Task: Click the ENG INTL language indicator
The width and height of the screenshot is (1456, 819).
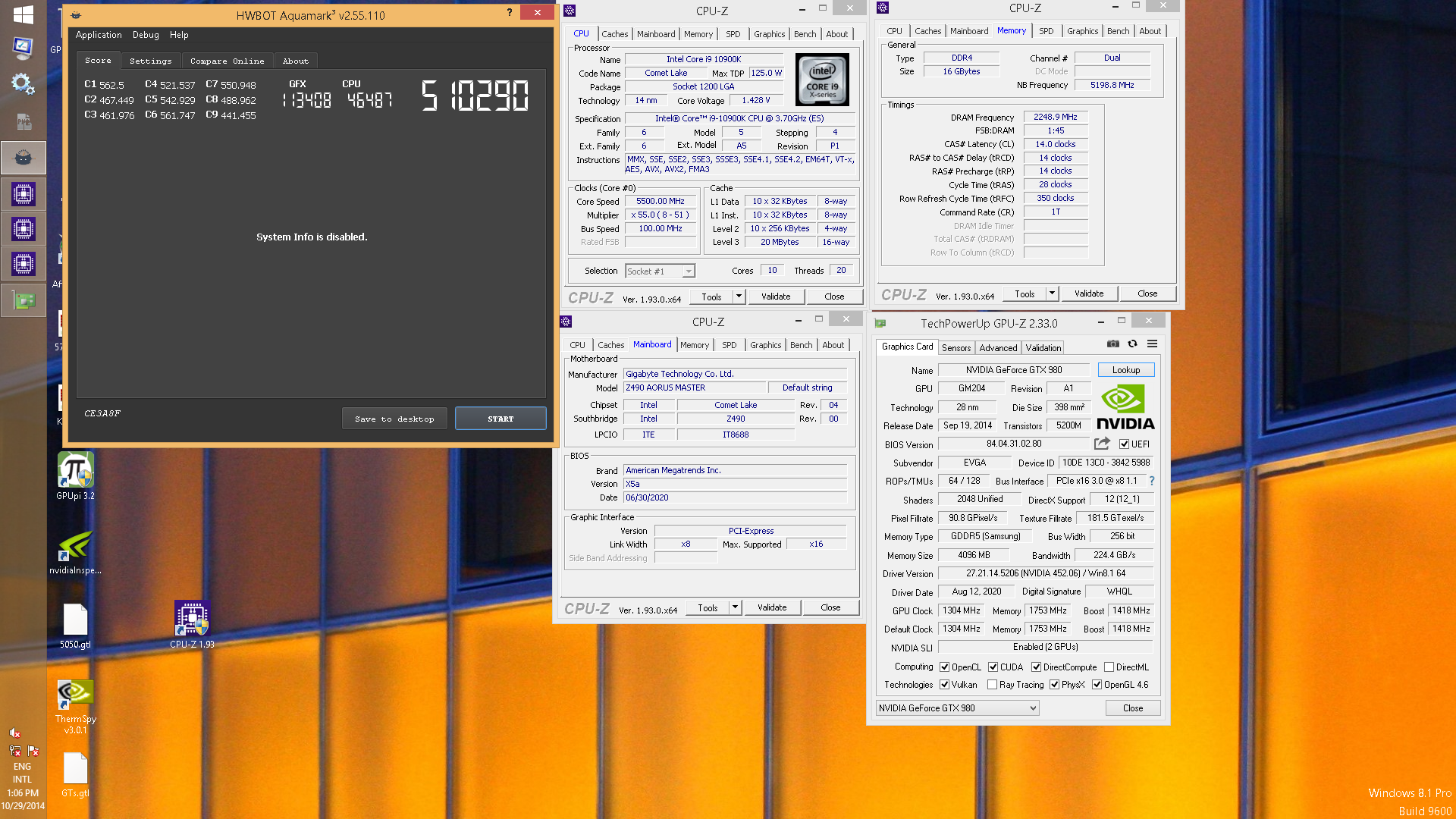Action: [23, 773]
